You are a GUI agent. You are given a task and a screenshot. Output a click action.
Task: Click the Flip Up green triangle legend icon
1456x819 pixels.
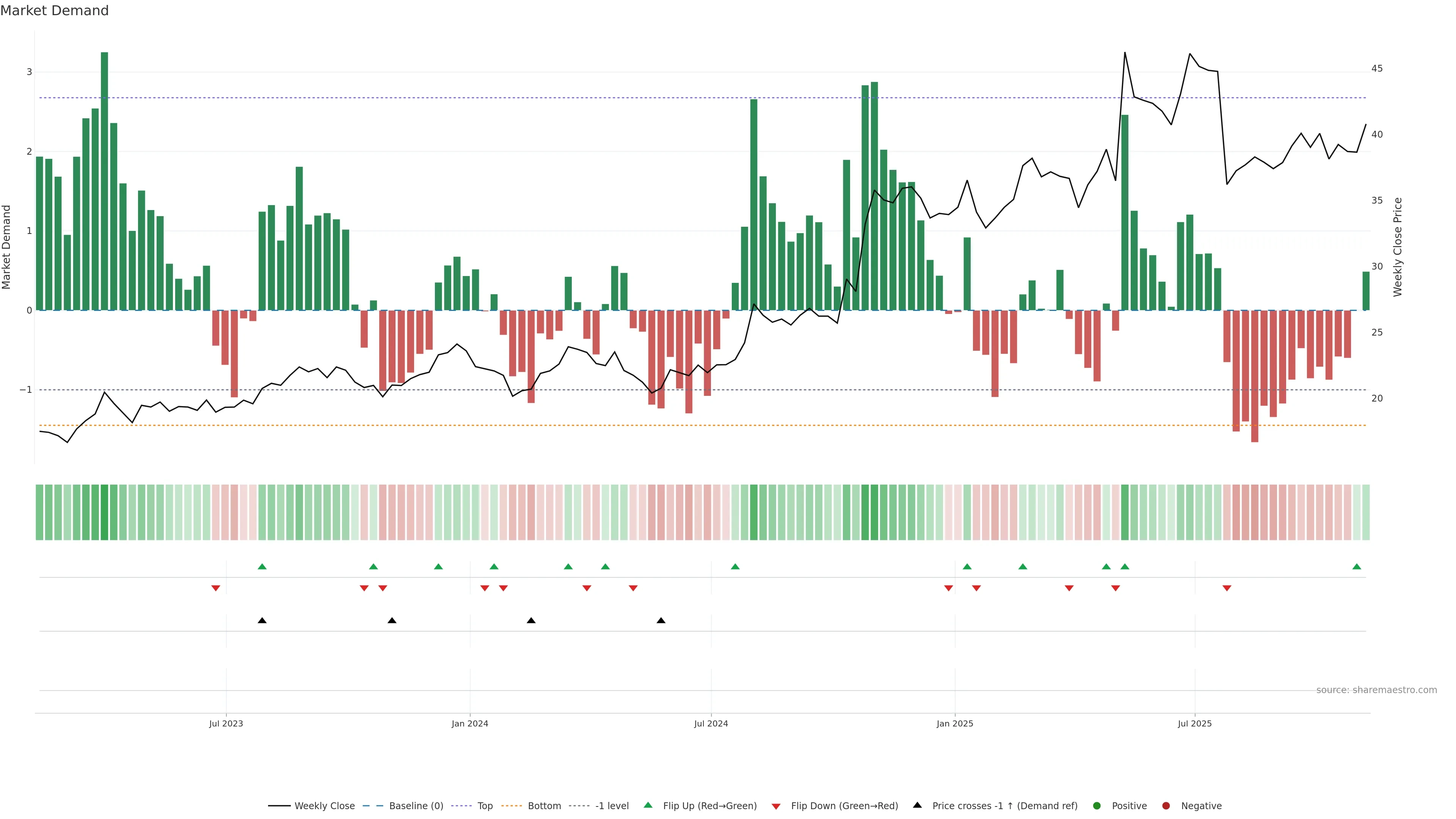coord(648,805)
